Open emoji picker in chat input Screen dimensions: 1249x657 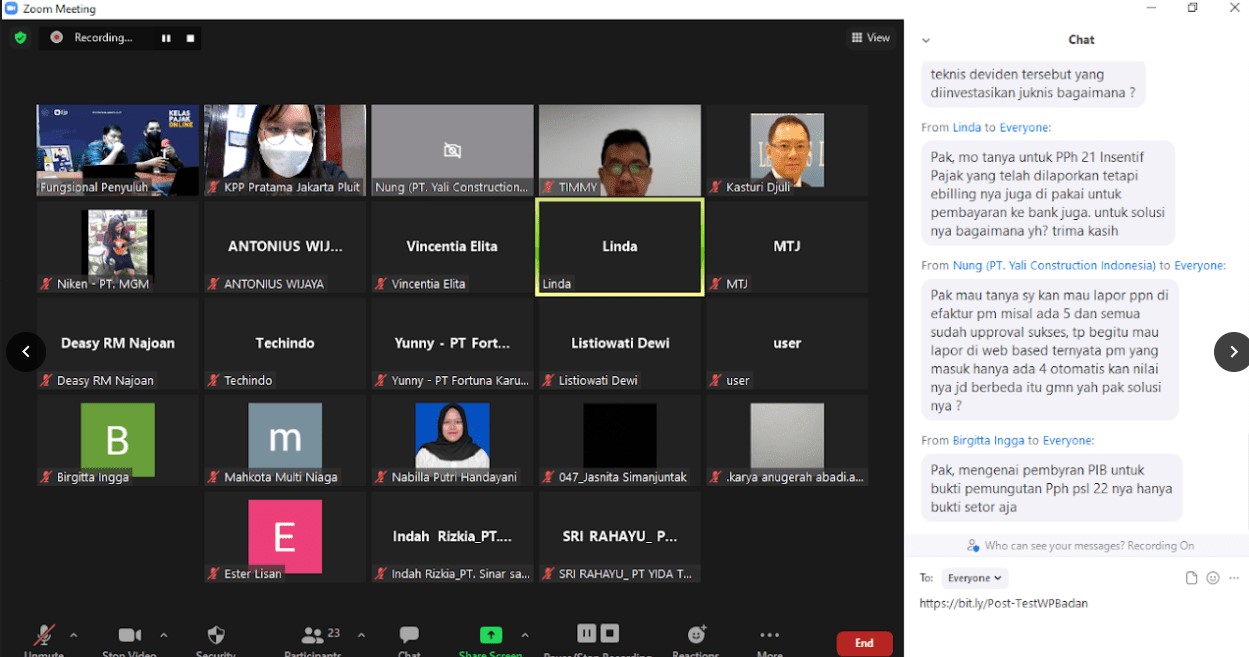1213,578
